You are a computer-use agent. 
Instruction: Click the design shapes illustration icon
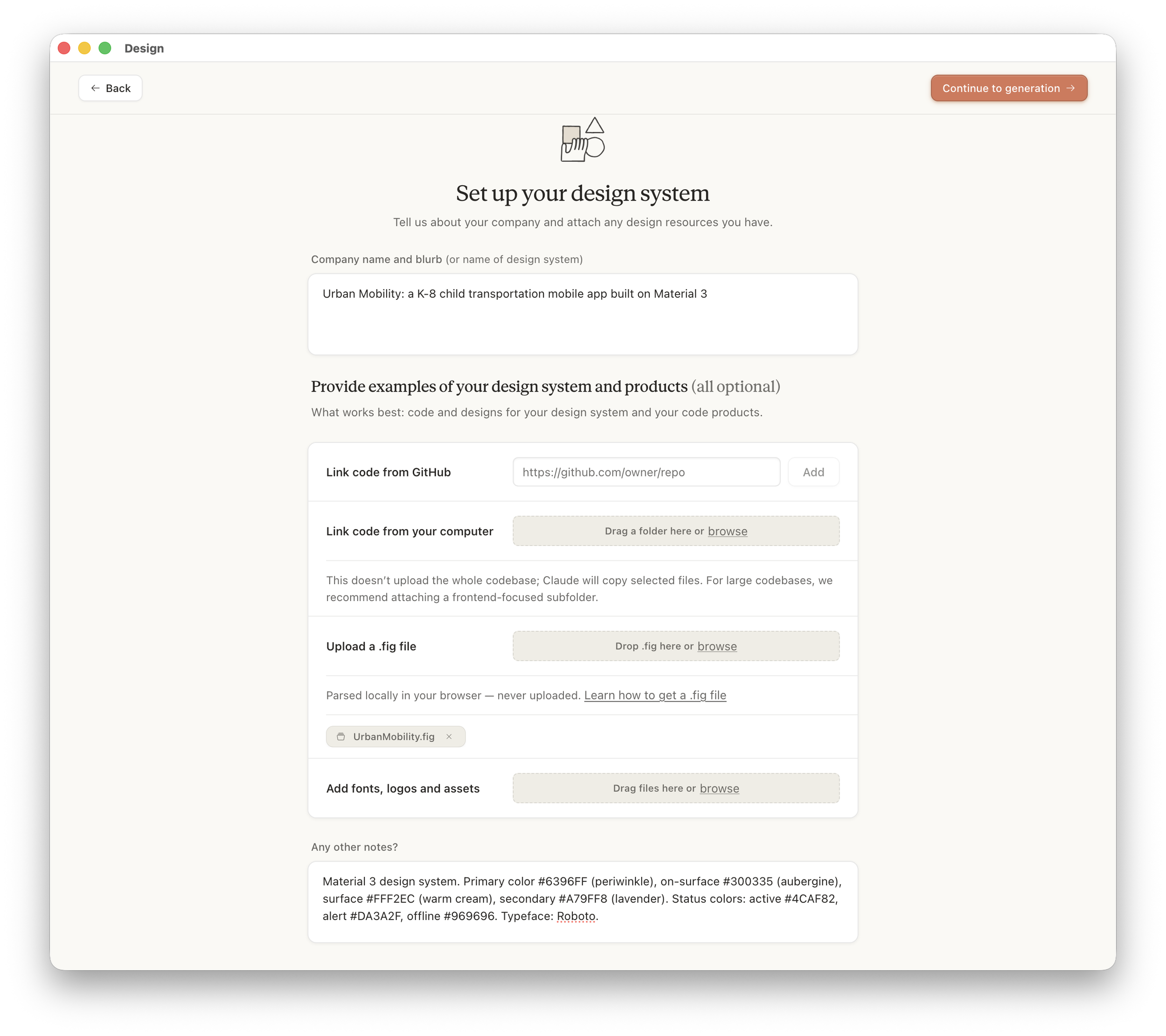point(583,140)
